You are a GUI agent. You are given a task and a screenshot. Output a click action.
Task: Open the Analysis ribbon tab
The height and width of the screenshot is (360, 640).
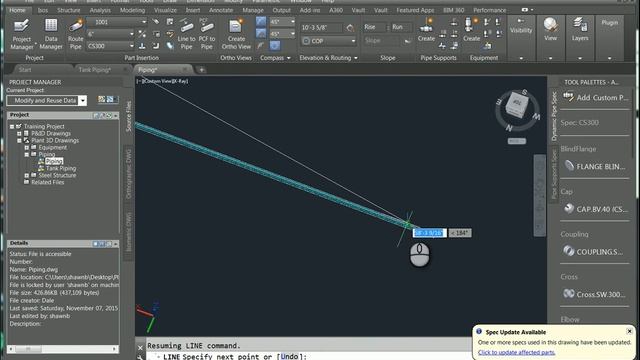[x=100, y=10]
